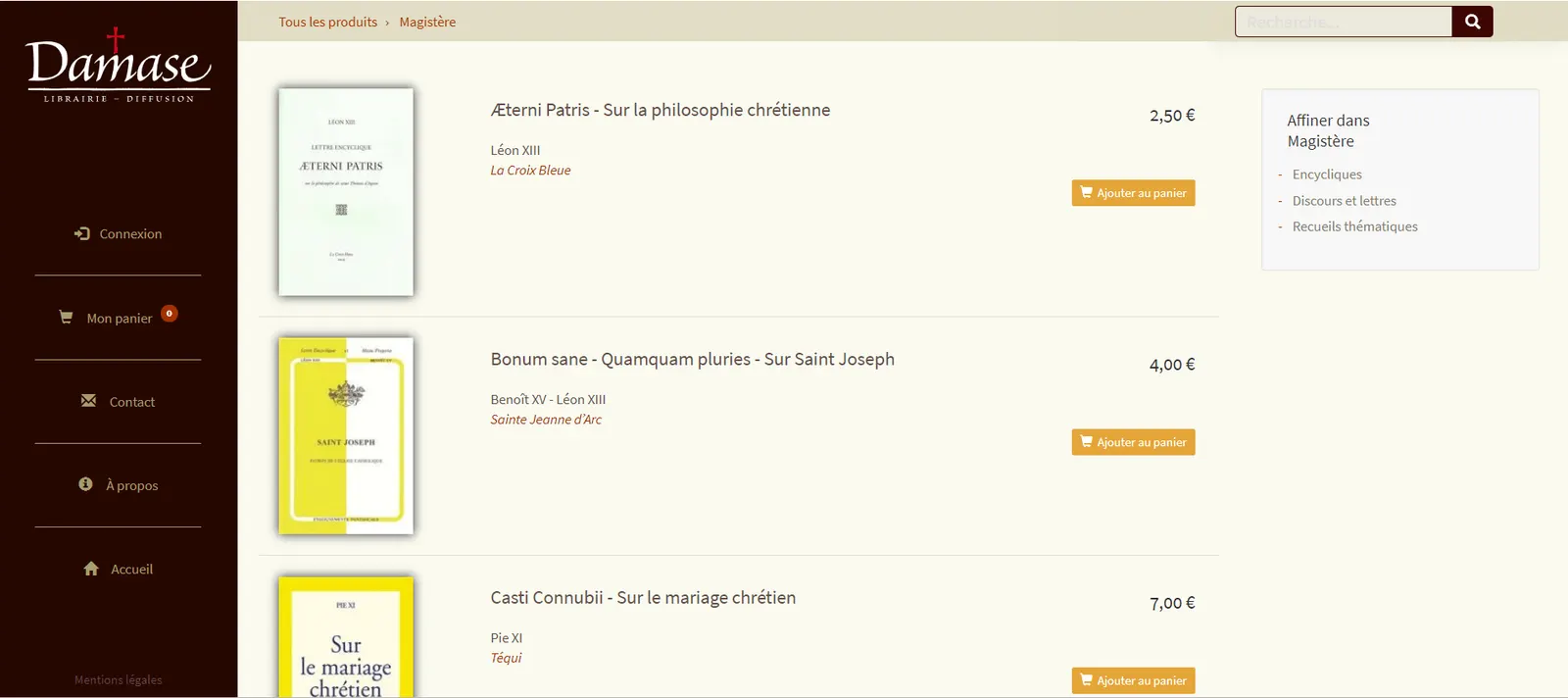
Task: Click the Damase librairie logo
Action: coord(118,65)
